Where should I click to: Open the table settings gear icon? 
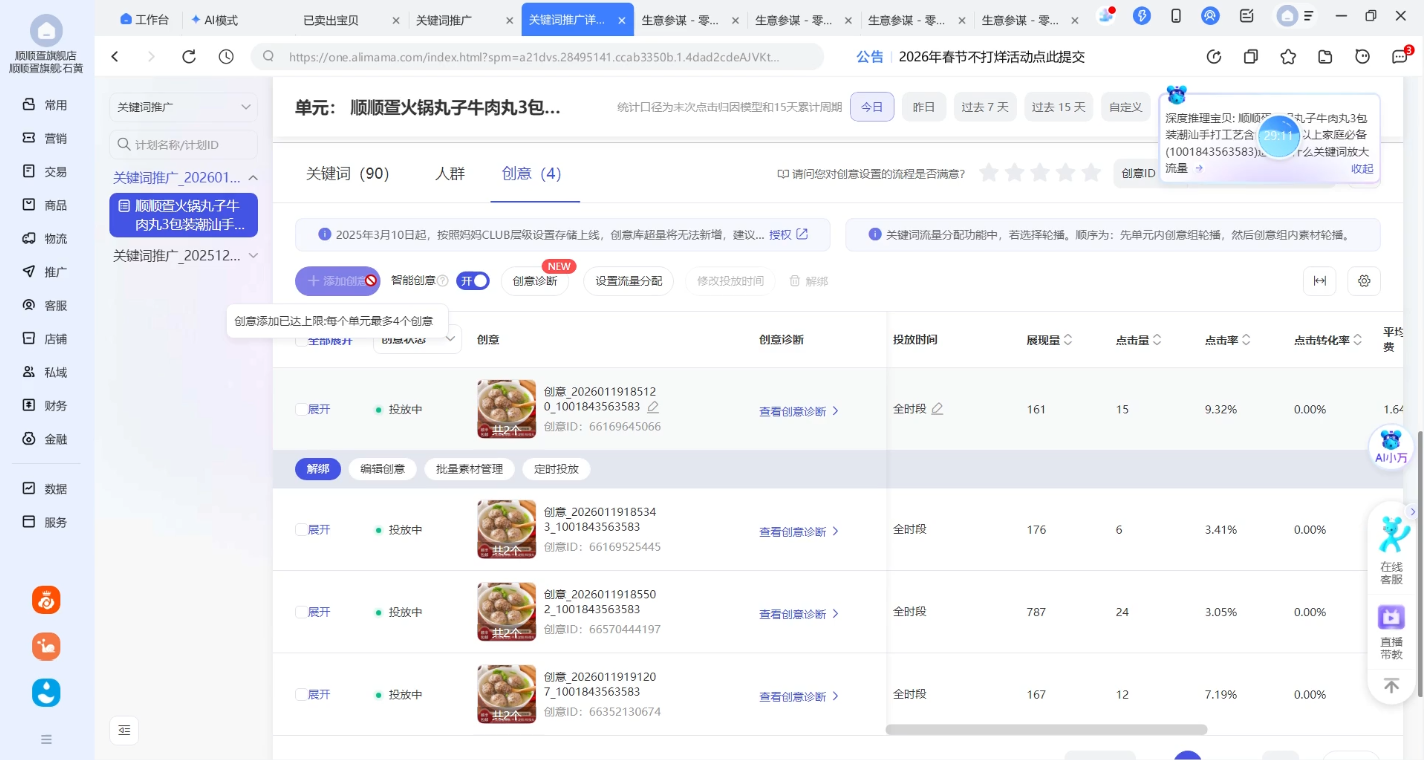(x=1364, y=281)
